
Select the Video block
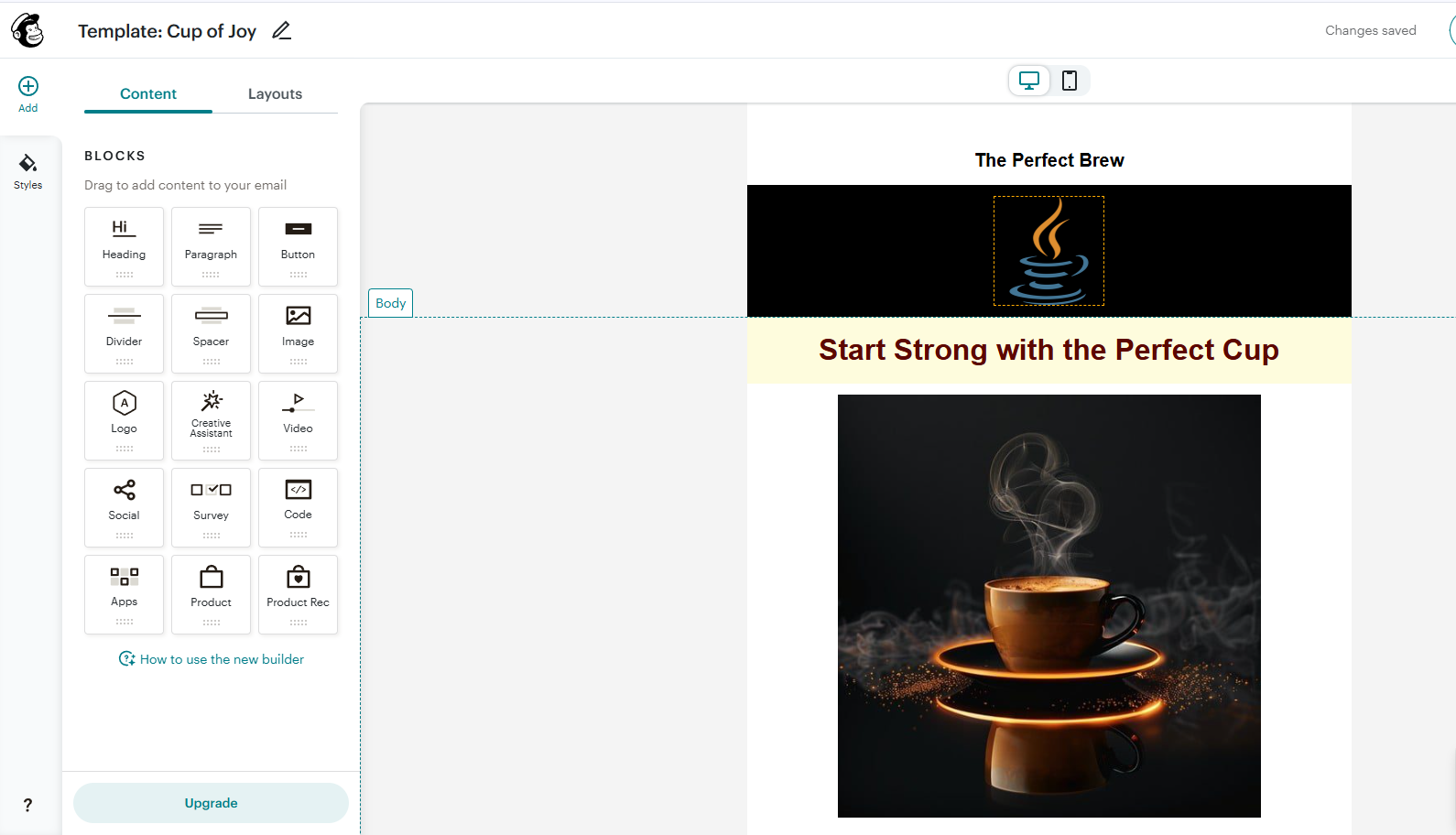[x=298, y=420]
